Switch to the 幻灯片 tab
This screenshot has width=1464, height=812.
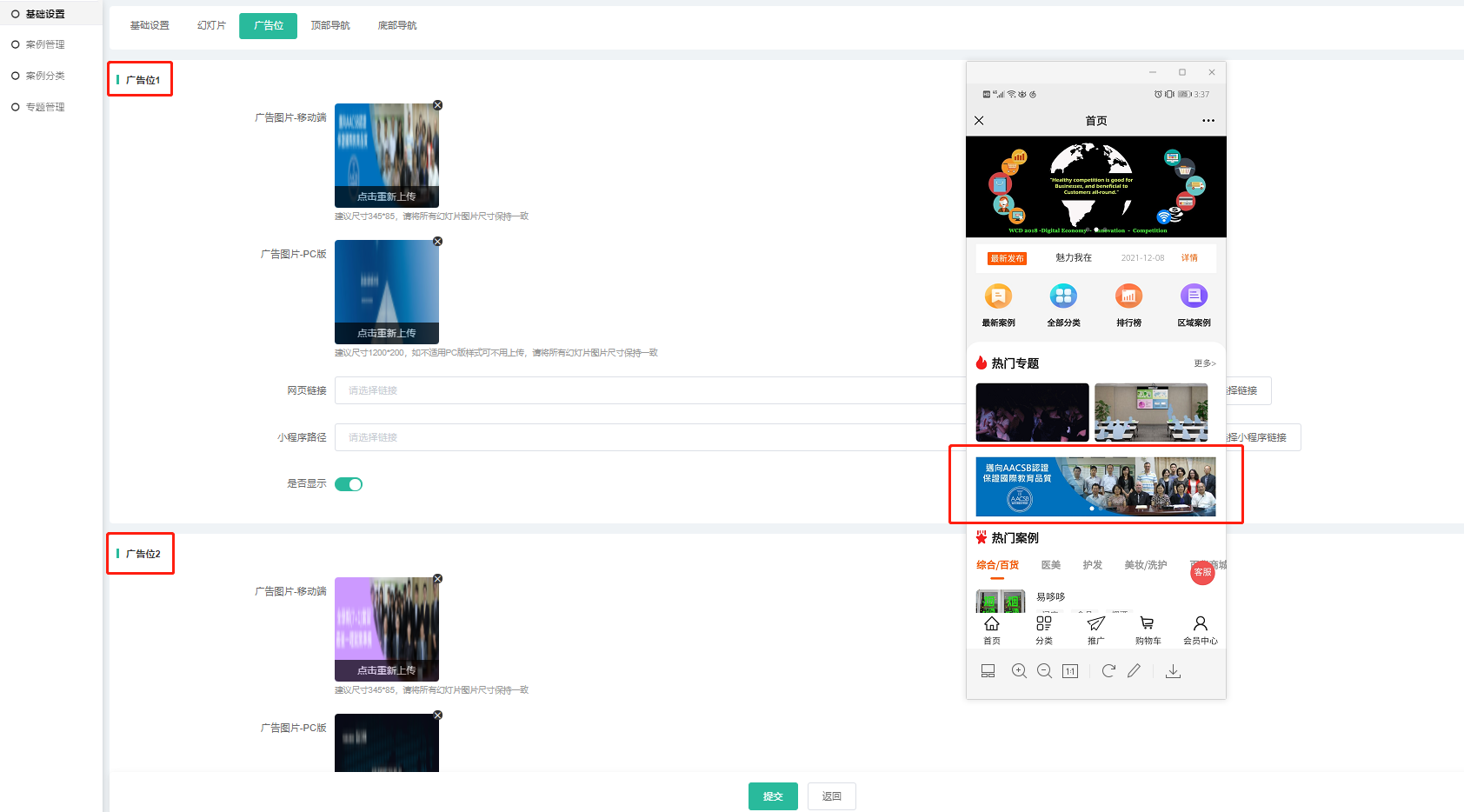tap(211, 26)
